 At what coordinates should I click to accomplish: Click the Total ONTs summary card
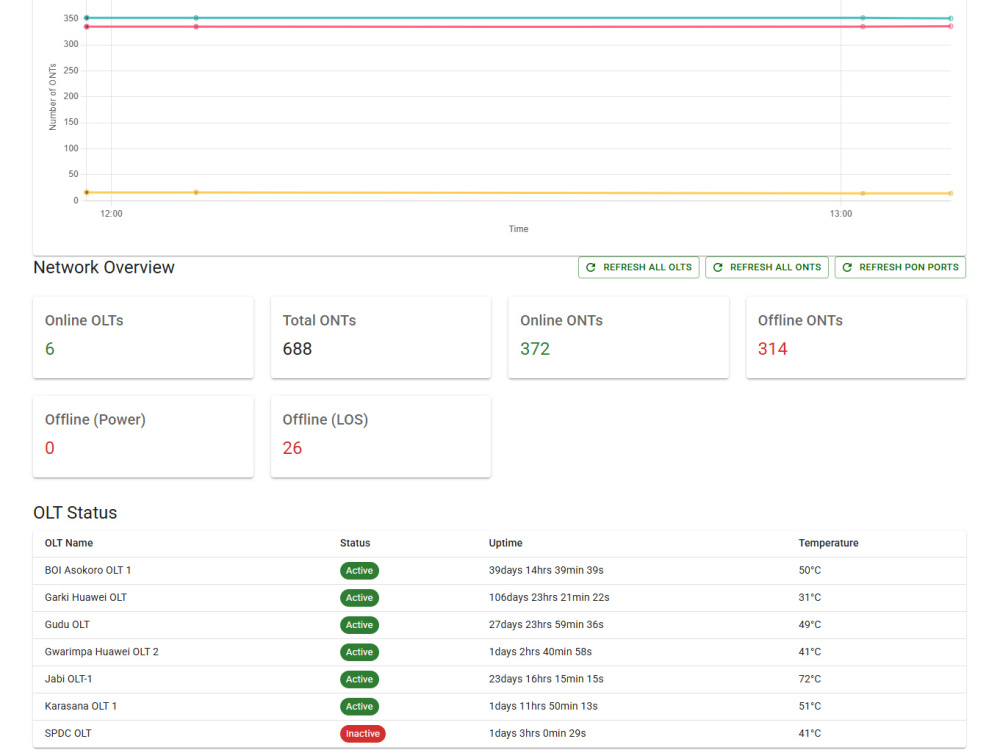pyautogui.click(x=381, y=337)
